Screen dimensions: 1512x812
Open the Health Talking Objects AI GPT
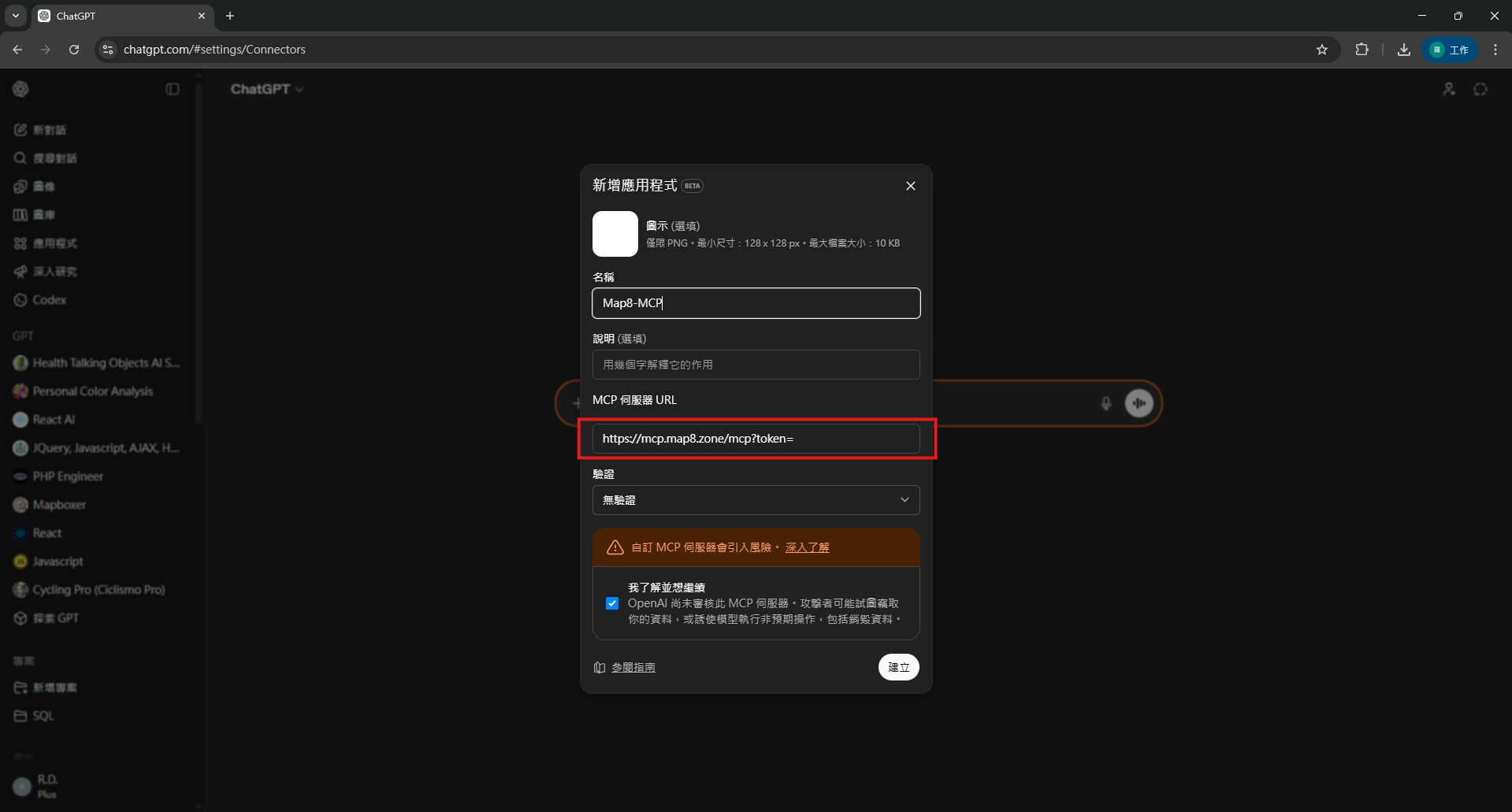(96, 363)
